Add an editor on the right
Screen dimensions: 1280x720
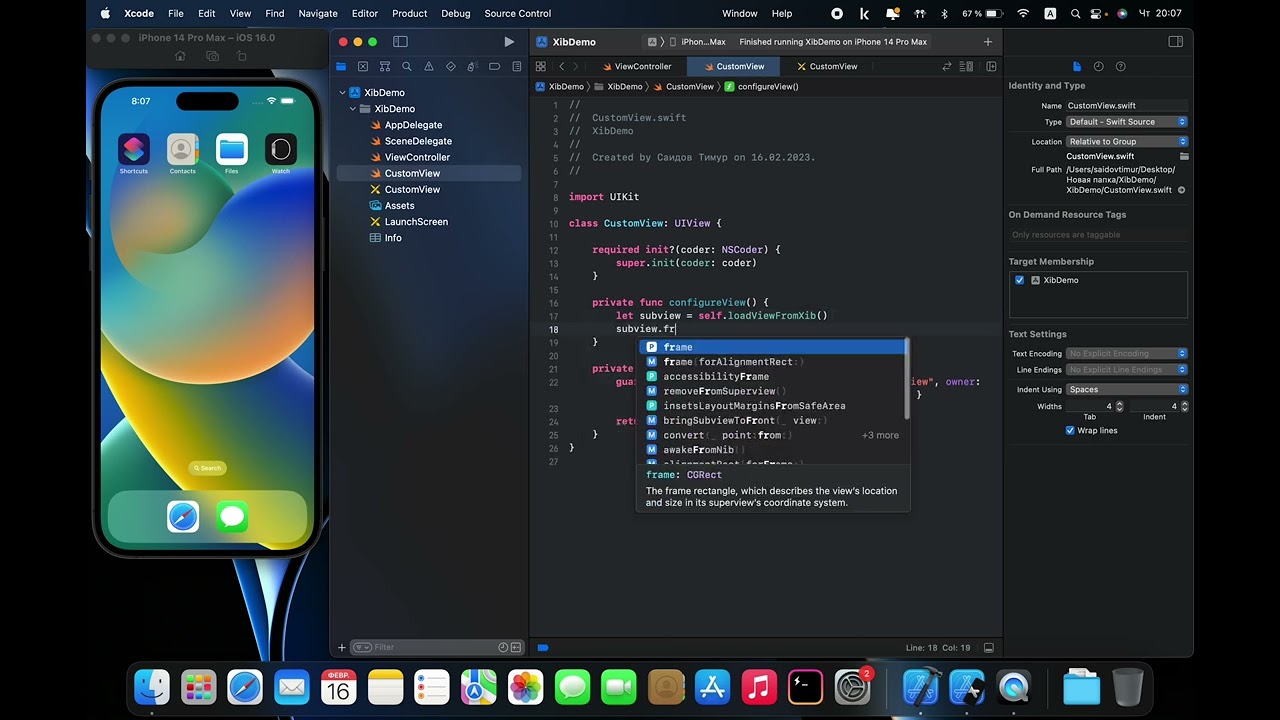pyautogui.click(x=991, y=66)
